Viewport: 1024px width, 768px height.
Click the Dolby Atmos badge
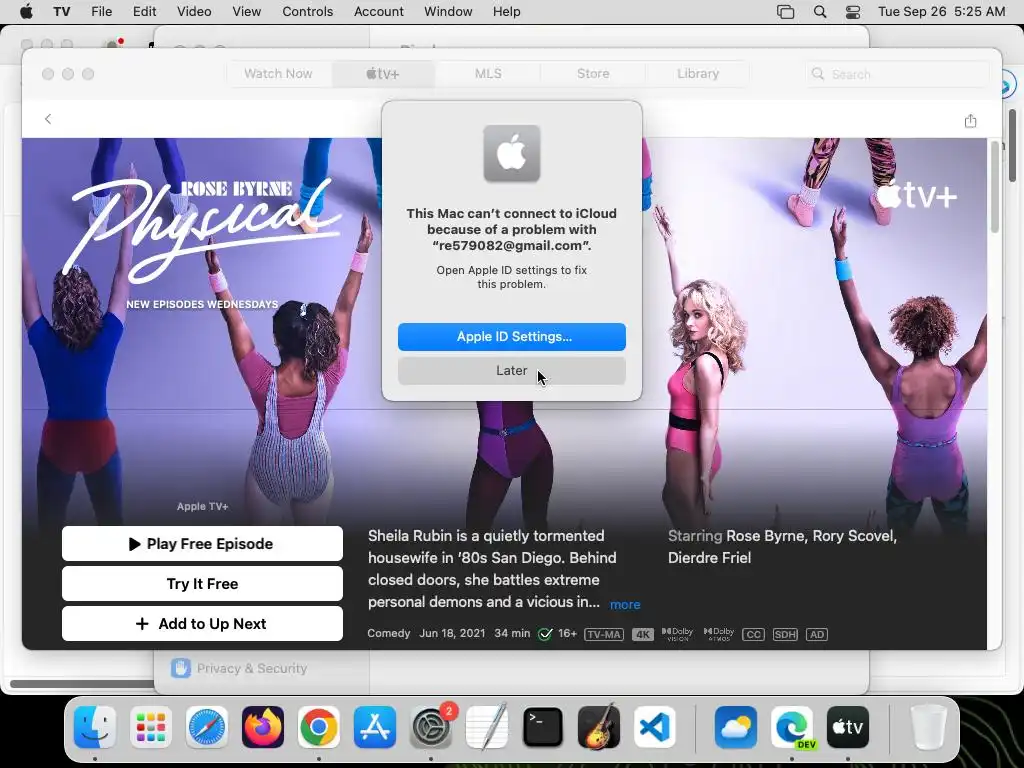click(x=719, y=634)
